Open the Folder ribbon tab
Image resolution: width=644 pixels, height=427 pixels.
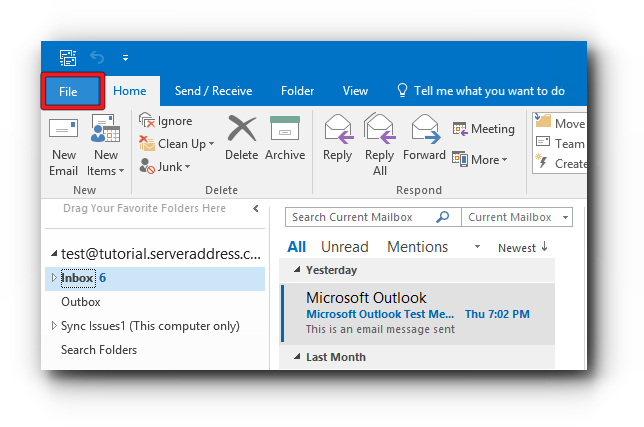(297, 91)
